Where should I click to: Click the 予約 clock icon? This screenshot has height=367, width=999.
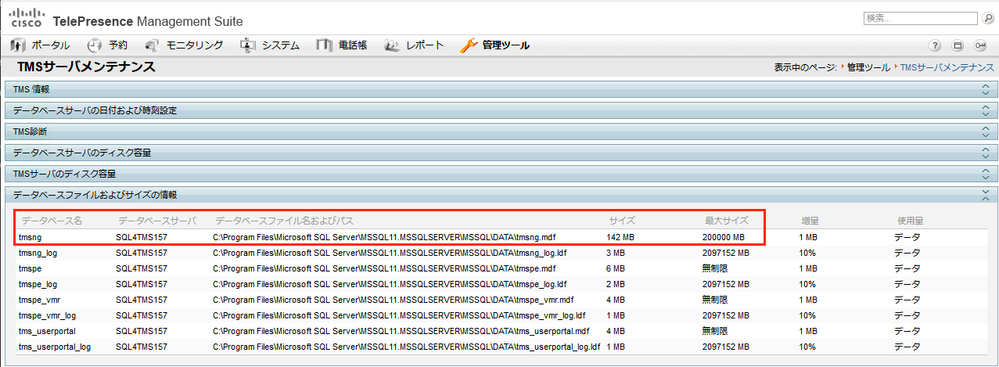point(94,45)
